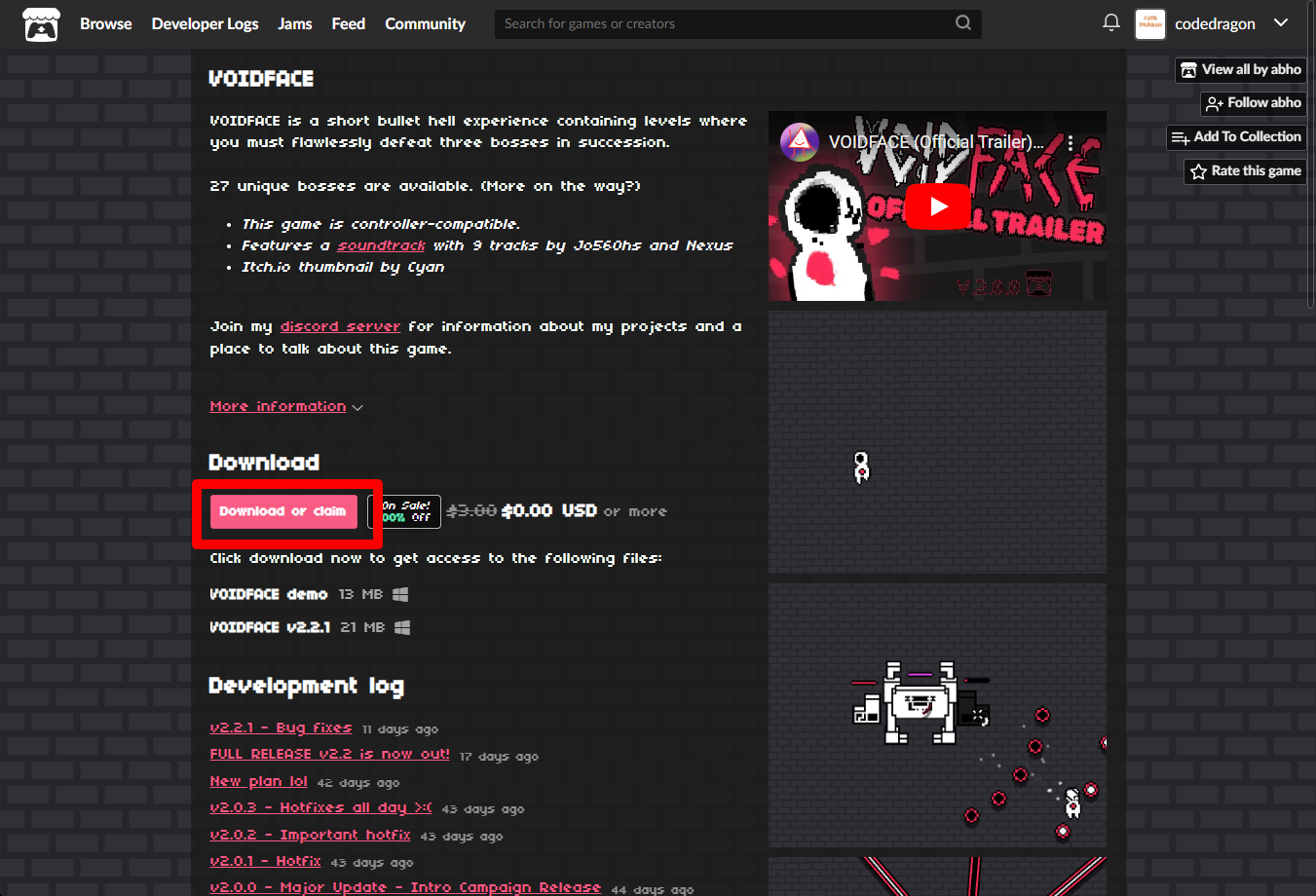
Task: Open Developer Logs in the top navigation
Action: pos(205,23)
